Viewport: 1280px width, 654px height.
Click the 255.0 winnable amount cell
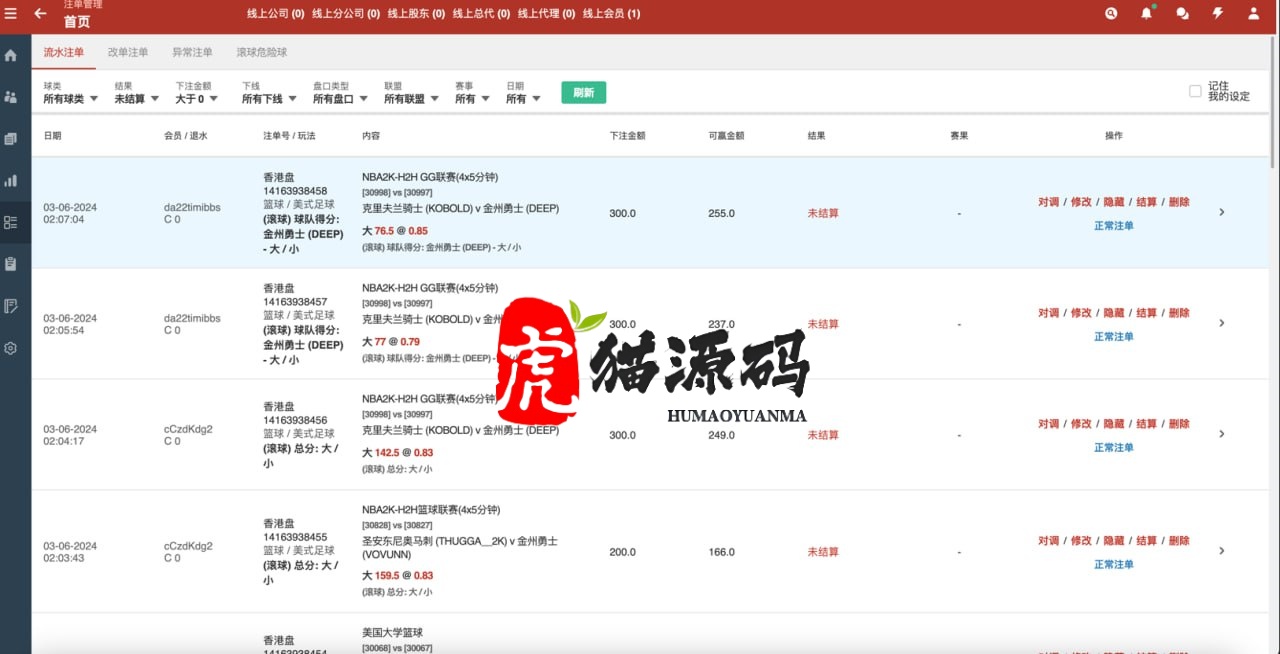(722, 213)
